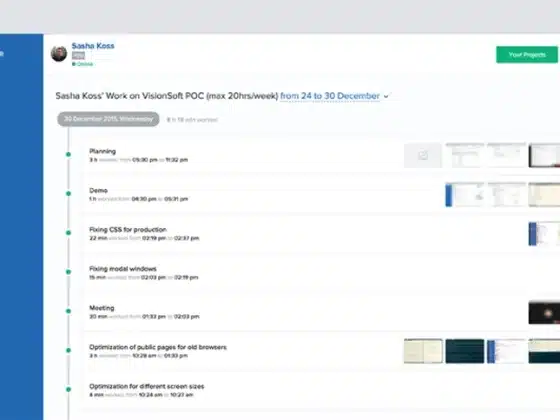The image size is (560, 420).
Task: Click Meeting time range 01:33 pm to 02:03 pm
Action: coord(171,316)
